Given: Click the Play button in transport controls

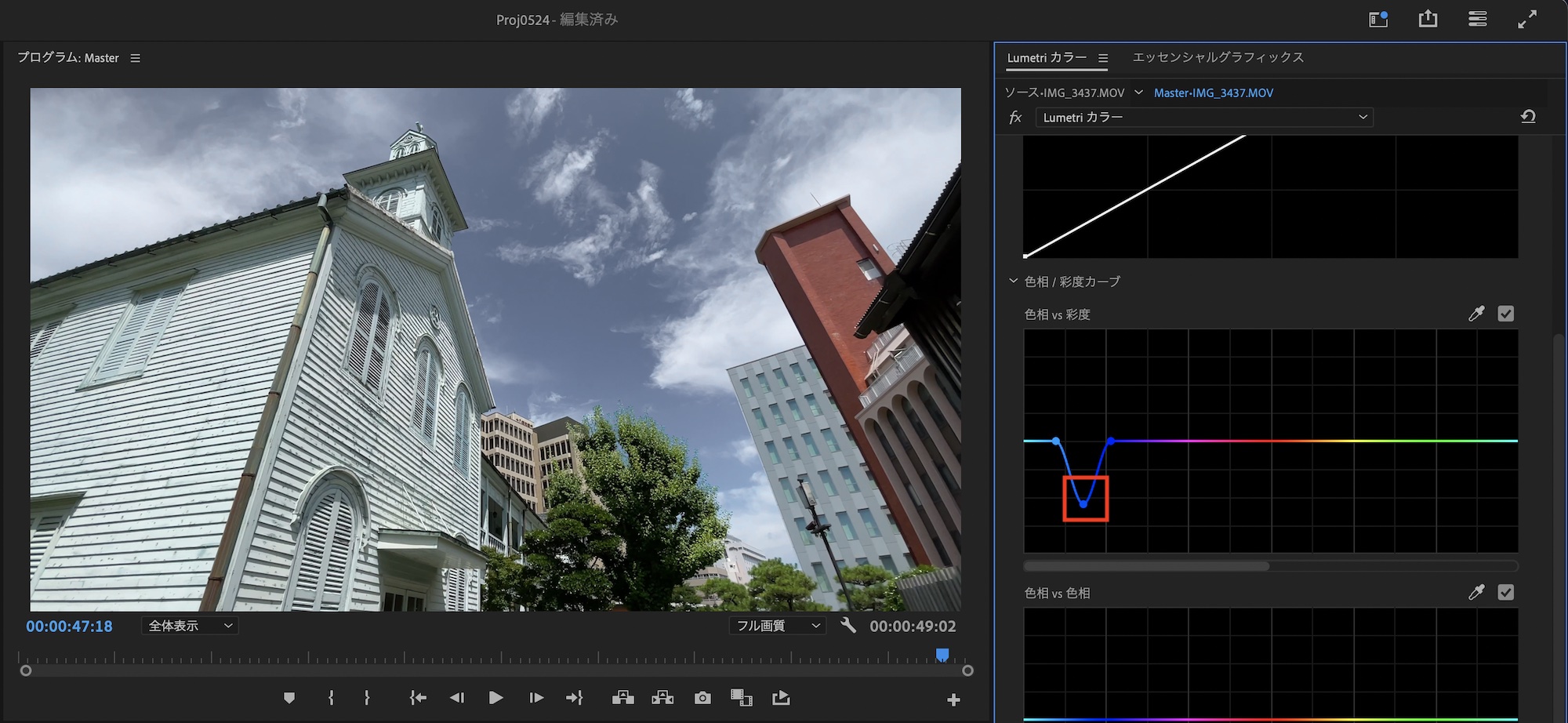Looking at the screenshot, I should point(495,698).
